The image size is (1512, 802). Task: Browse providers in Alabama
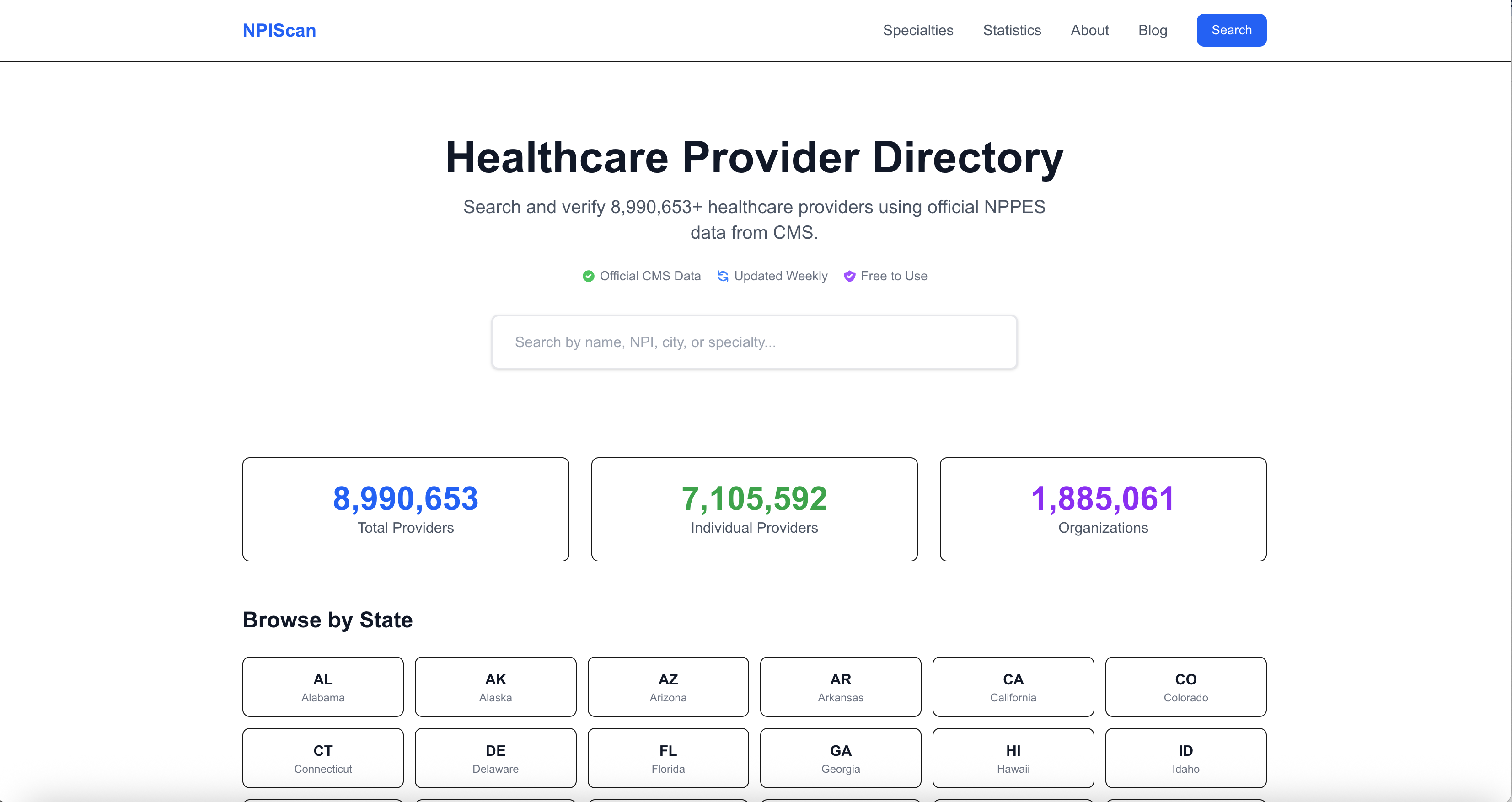click(323, 686)
